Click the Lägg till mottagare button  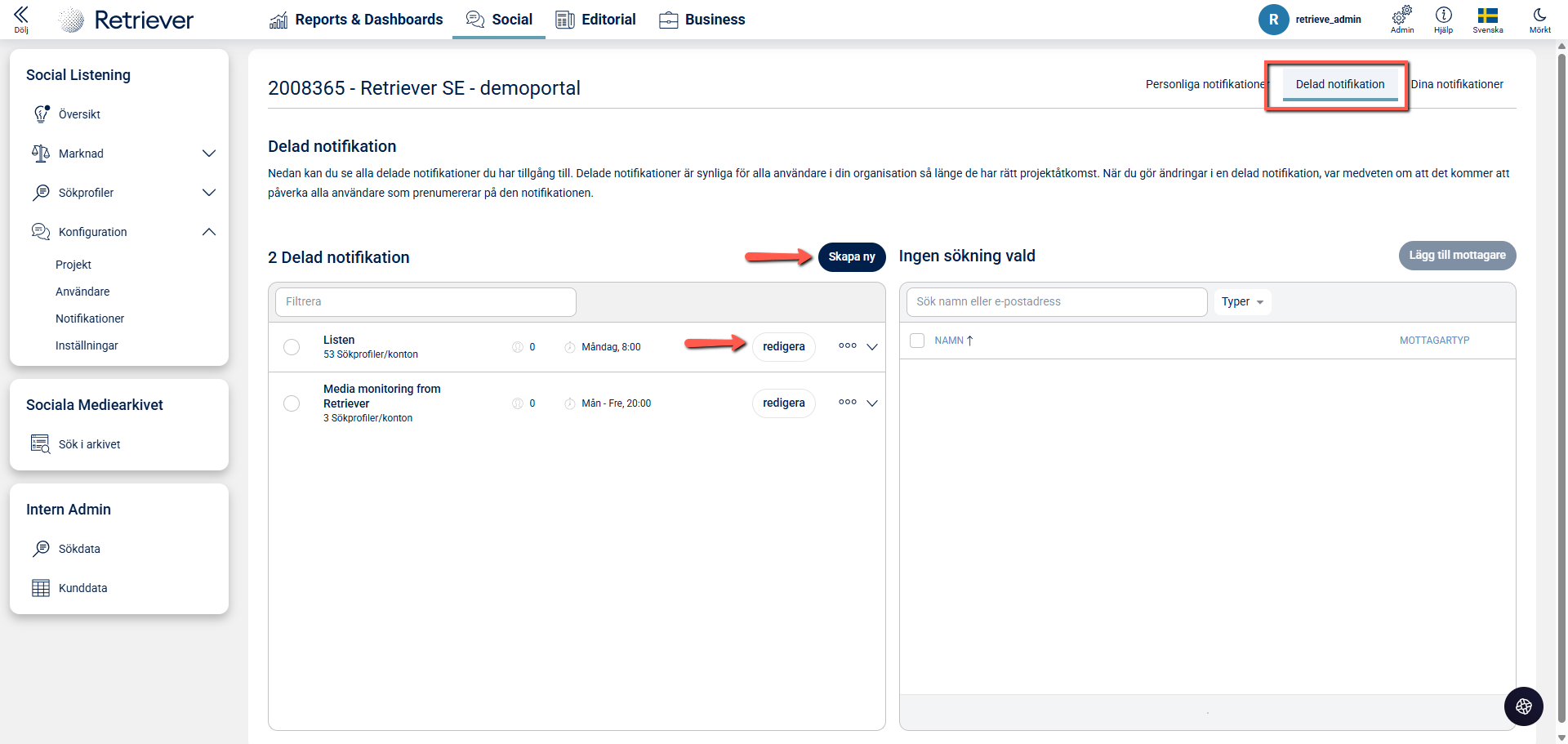(x=1458, y=256)
